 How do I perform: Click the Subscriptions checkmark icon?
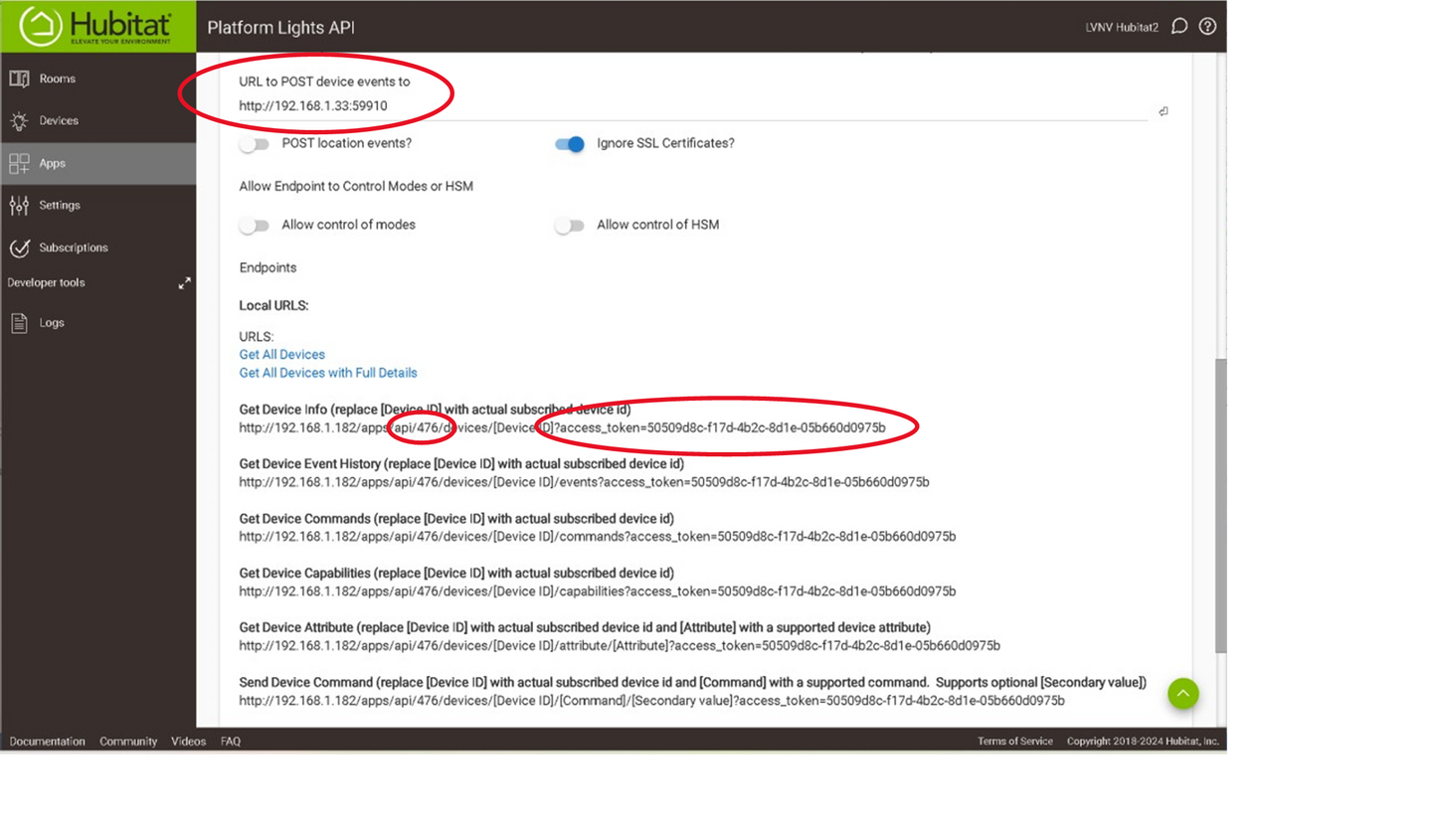tap(19, 248)
